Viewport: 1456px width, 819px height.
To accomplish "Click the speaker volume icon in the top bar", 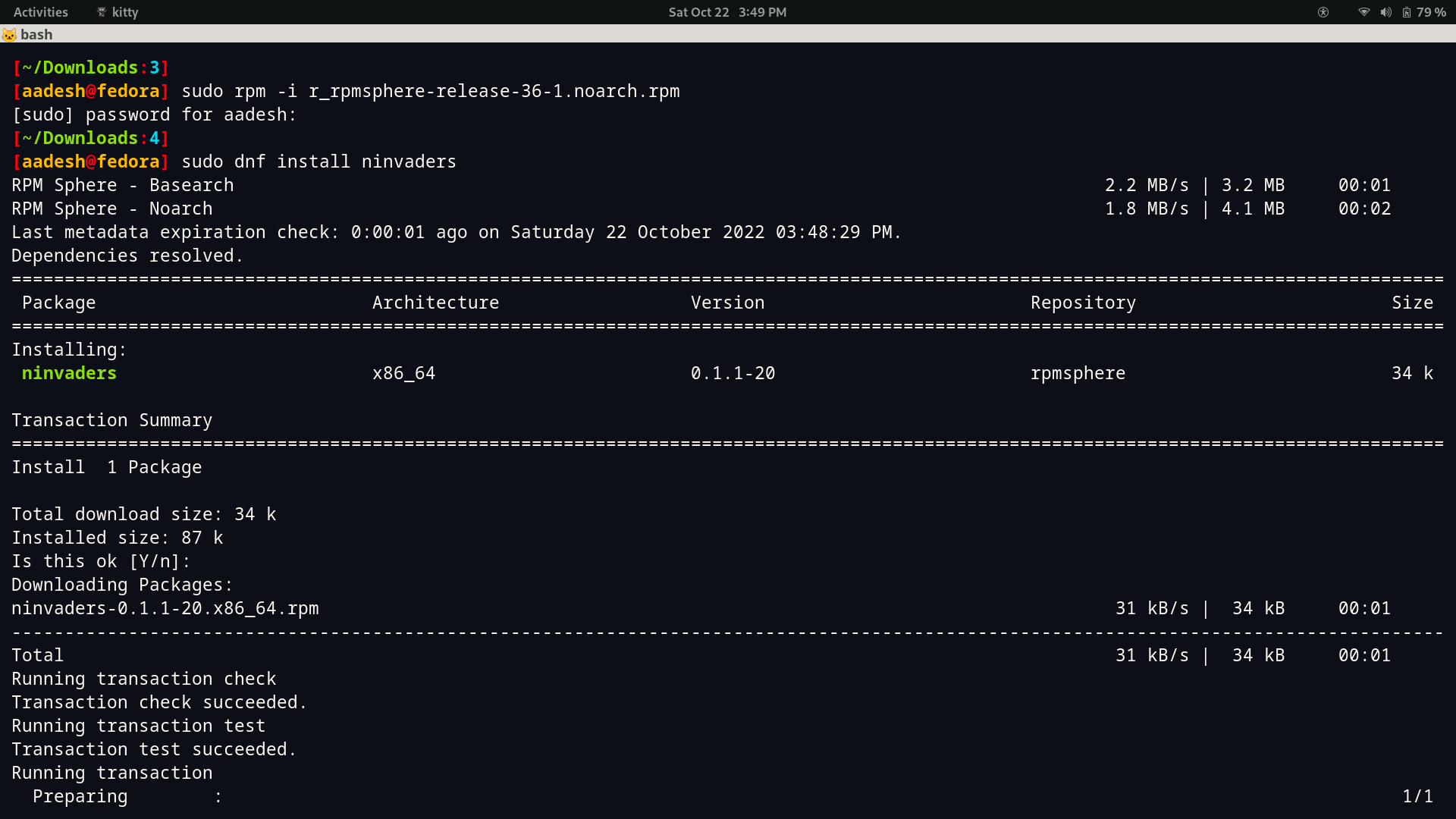I will [1385, 12].
